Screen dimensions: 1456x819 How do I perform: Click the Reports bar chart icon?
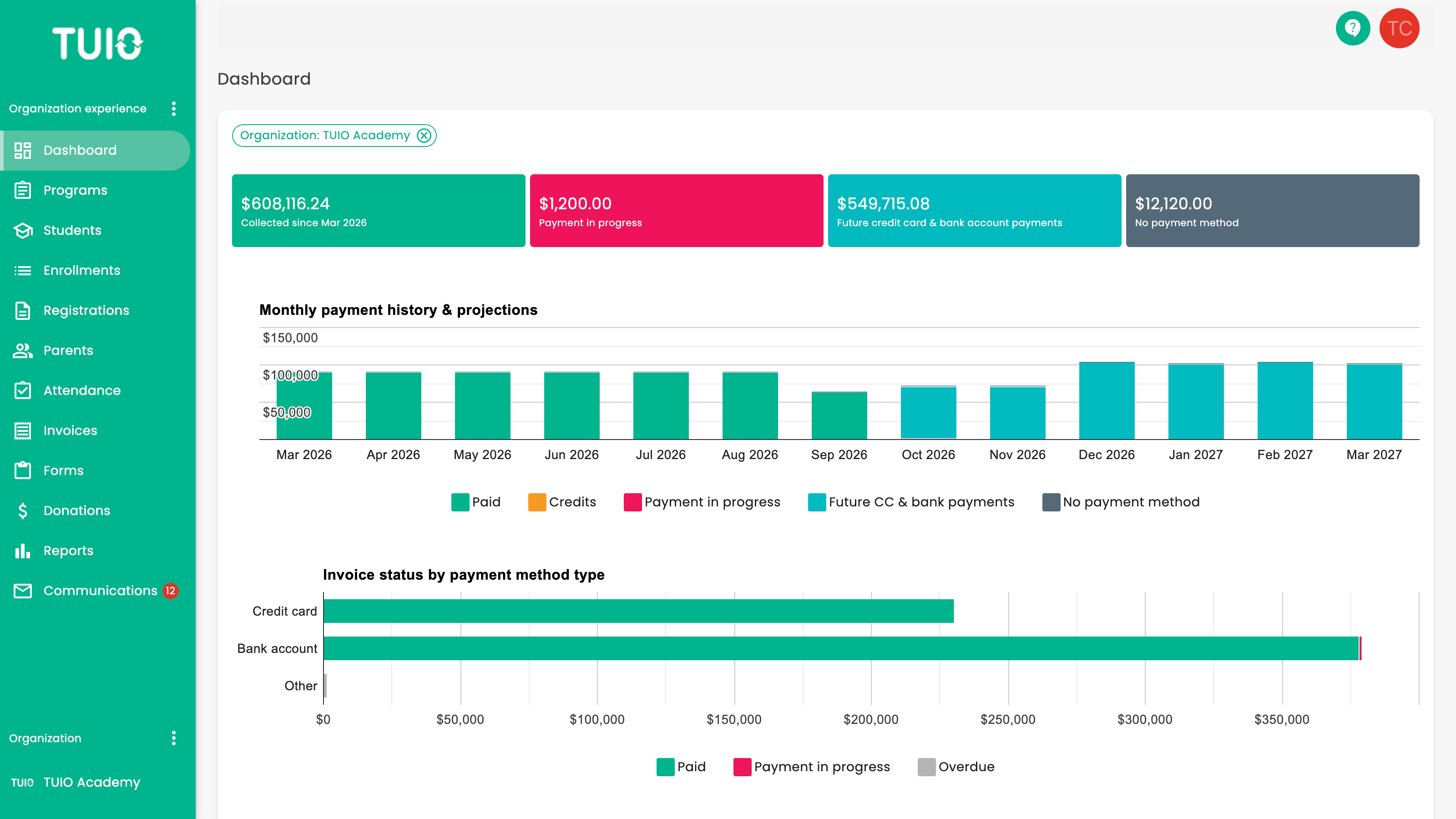click(x=23, y=551)
